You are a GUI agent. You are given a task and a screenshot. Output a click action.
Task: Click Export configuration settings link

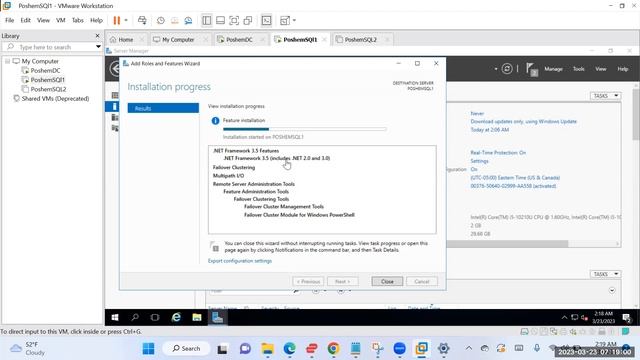240,261
